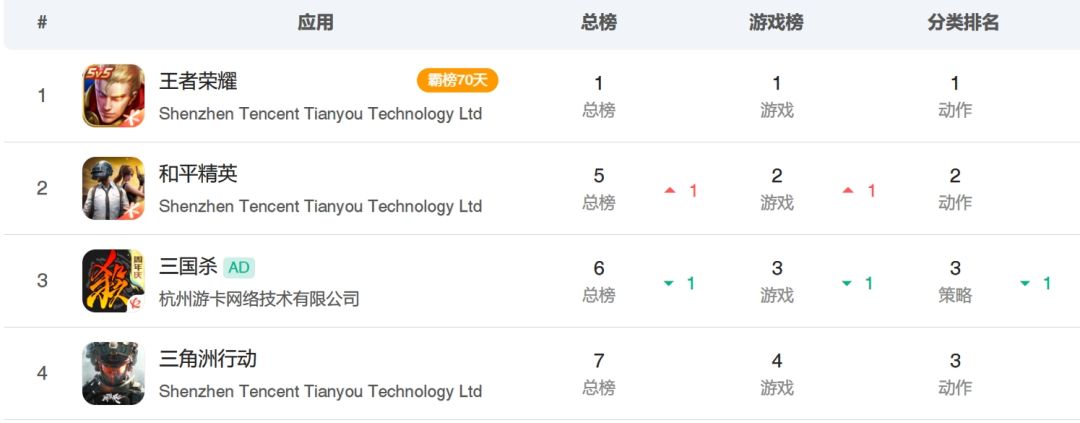Open the 王者荣耀 title link
Screen dimensions: 1080x423
pos(198,81)
